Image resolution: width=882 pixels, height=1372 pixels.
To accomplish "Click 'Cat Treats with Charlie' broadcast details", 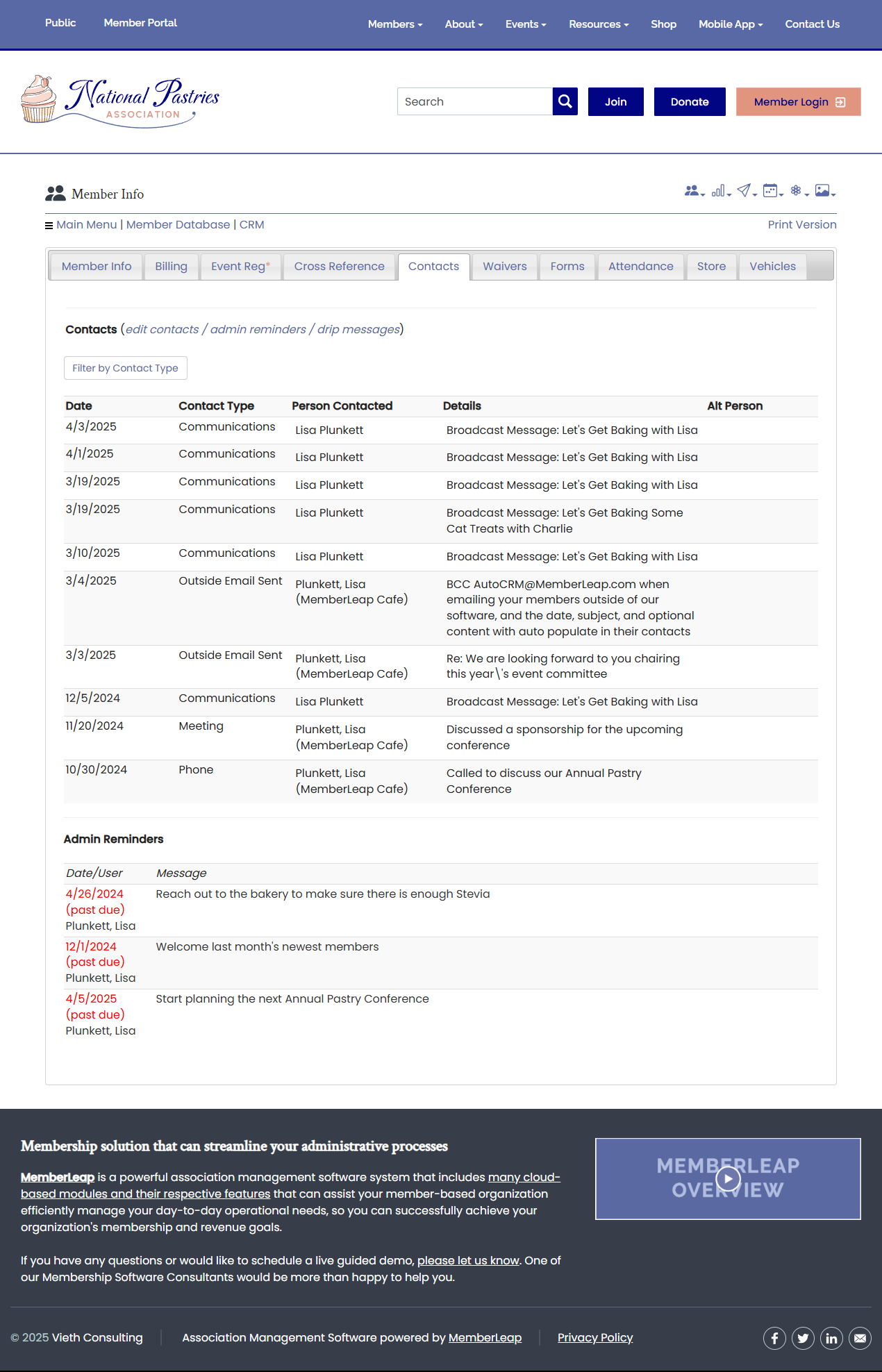I will (565, 521).
